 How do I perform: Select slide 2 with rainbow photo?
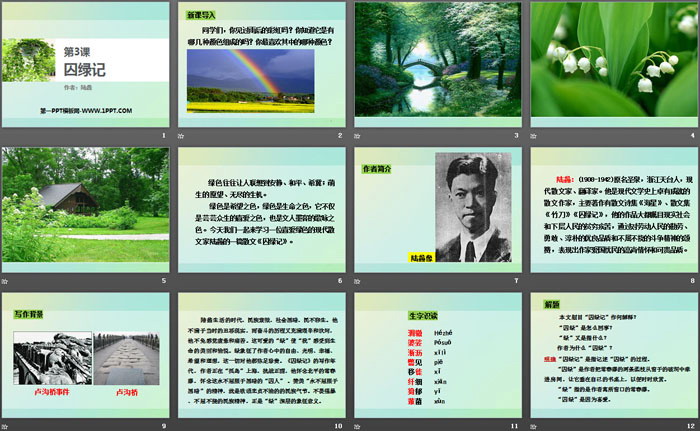[262, 65]
